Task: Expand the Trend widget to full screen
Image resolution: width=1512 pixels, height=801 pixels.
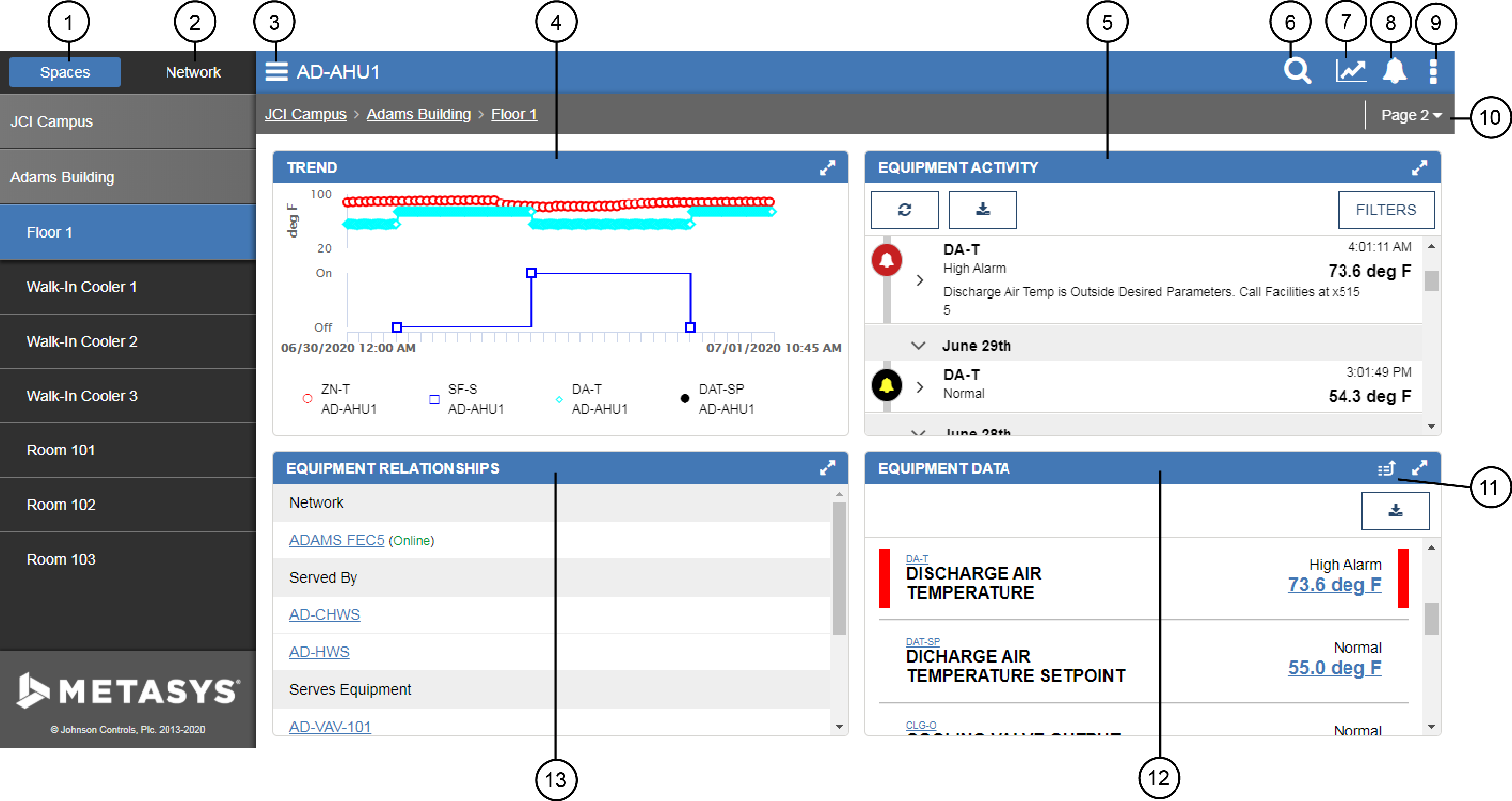Action: point(827,168)
